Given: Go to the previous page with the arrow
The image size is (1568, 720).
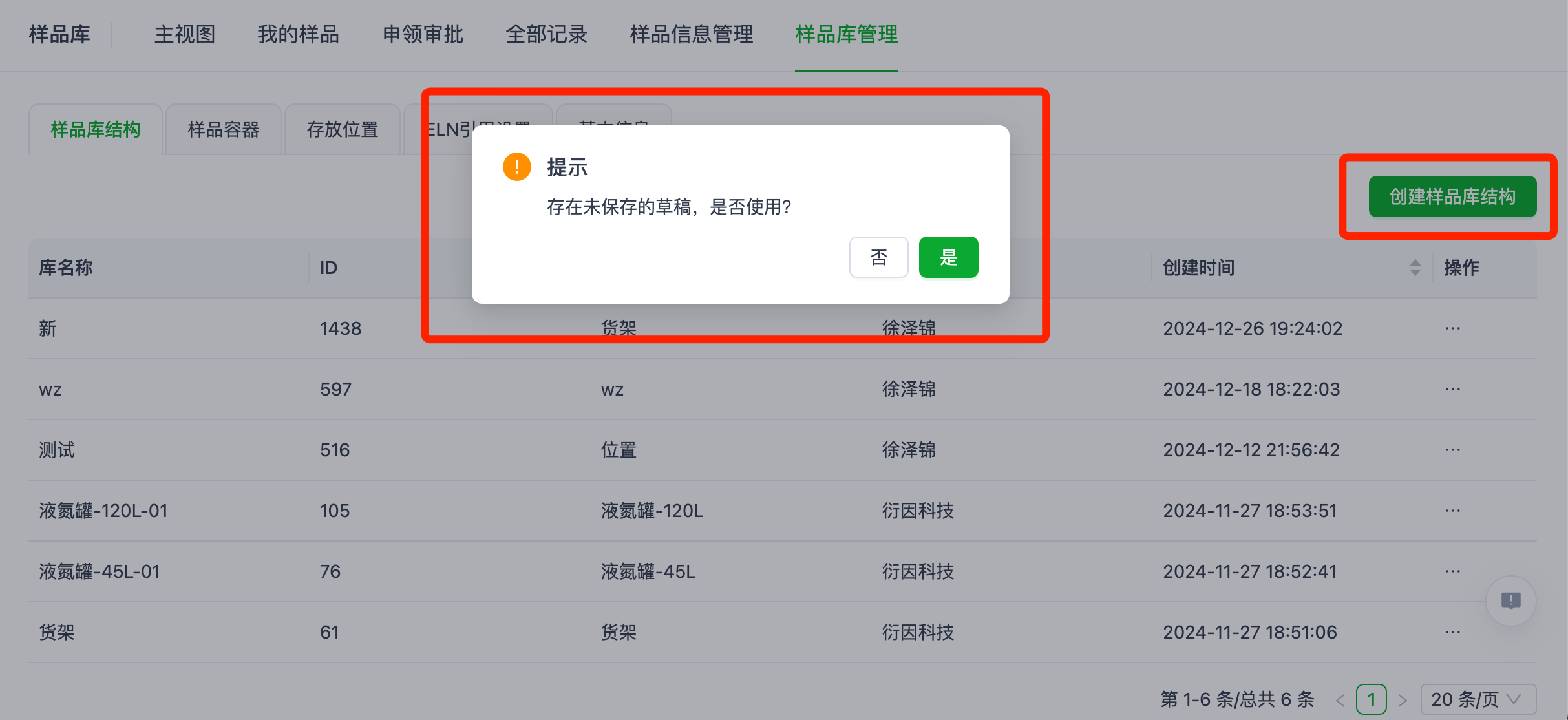Looking at the screenshot, I should pyautogui.click(x=1342, y=699).
